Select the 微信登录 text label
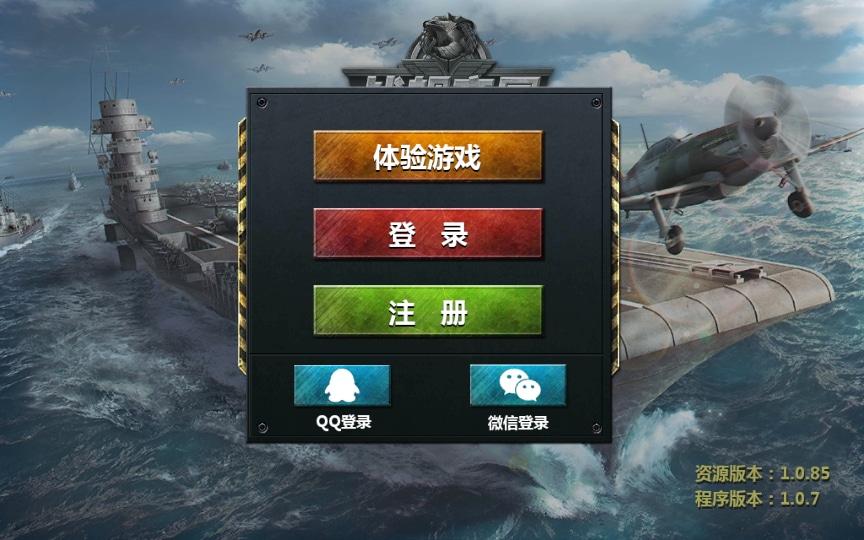This screenshot has width=864, height=540. (x=519, y=423)
